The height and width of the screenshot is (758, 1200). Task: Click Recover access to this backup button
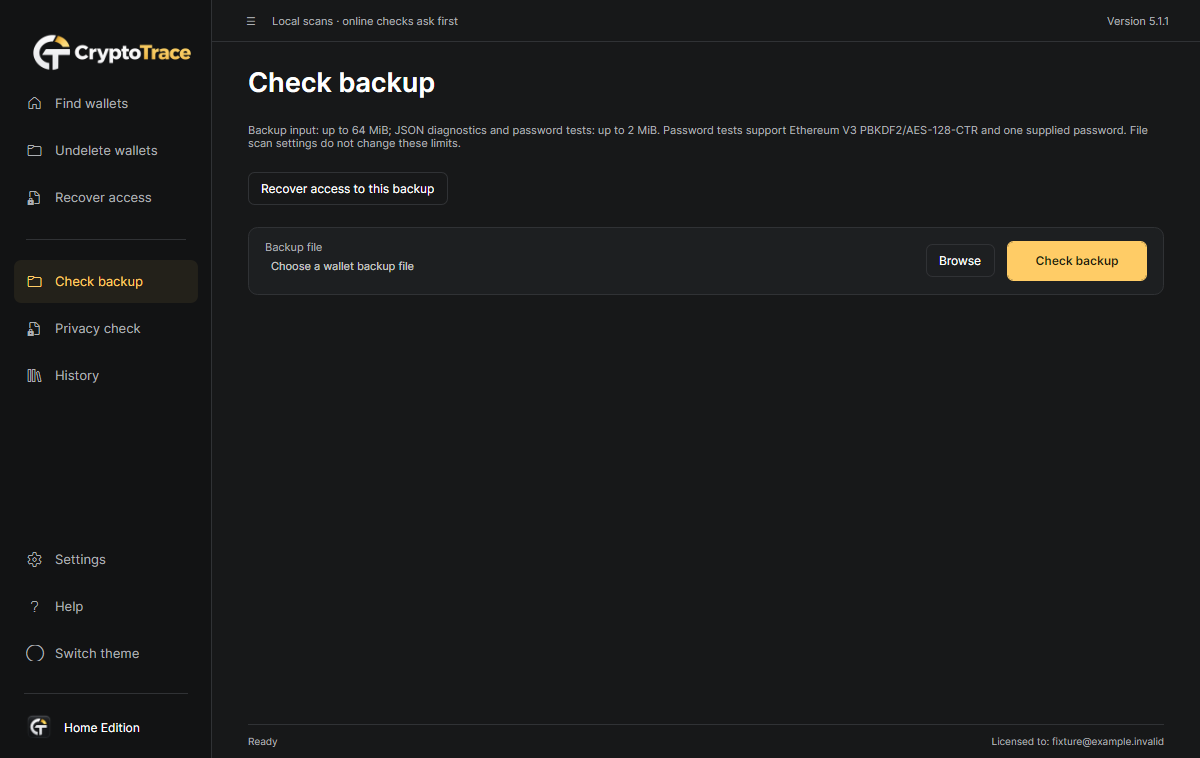click(348, 188)
